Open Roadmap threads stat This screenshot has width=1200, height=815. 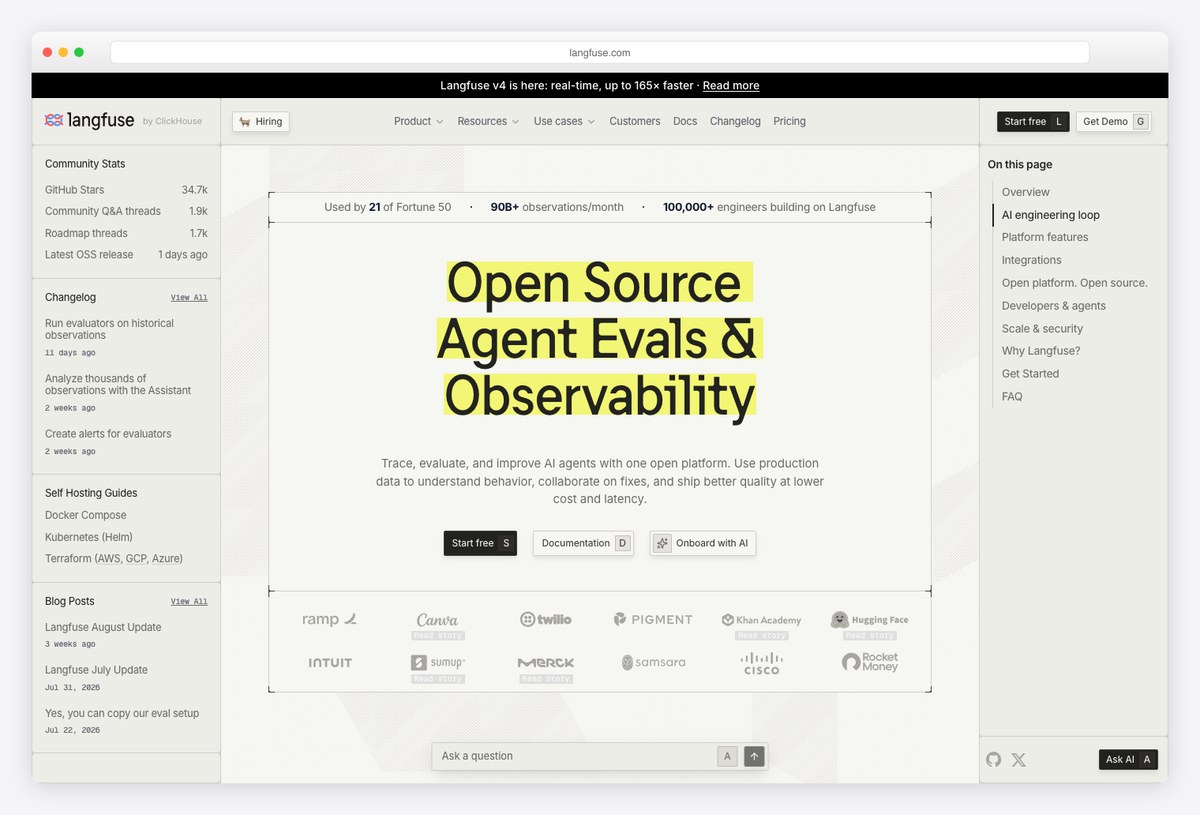point(126,233)
